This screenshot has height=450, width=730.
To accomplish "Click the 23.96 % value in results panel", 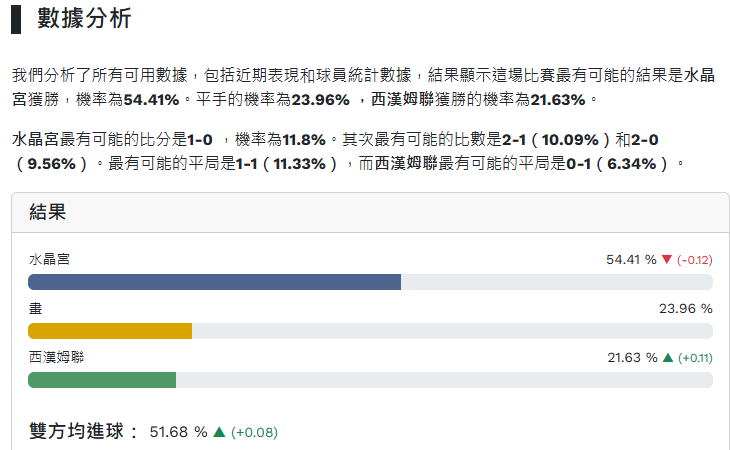I will pos(685,308).
